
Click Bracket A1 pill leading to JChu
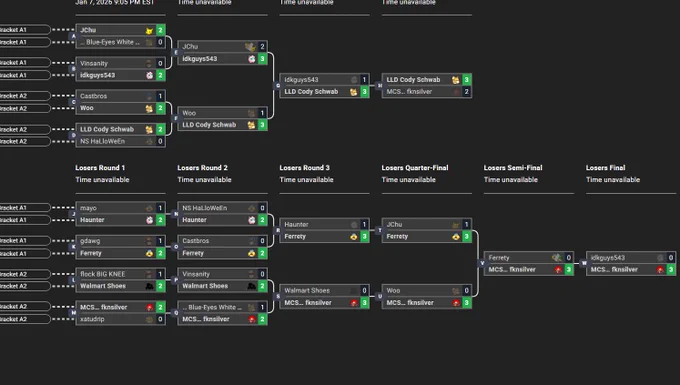click(x=25, y=30)
